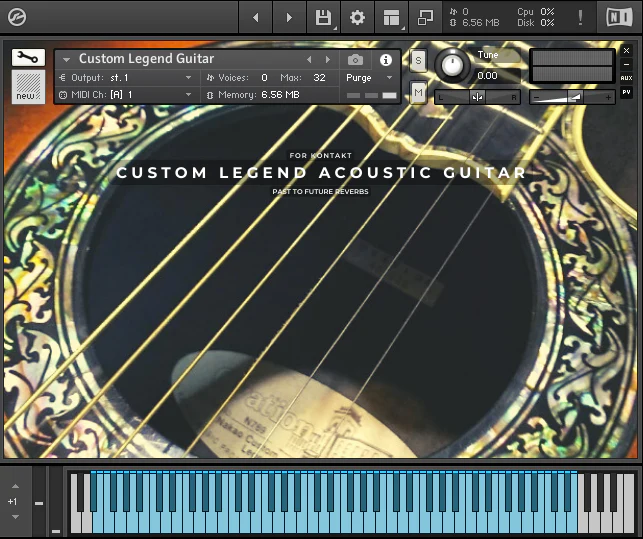Click the 'new' instrument icon thumbnail
This screenshot has height=539, width=643.
(x=28, y=87)
